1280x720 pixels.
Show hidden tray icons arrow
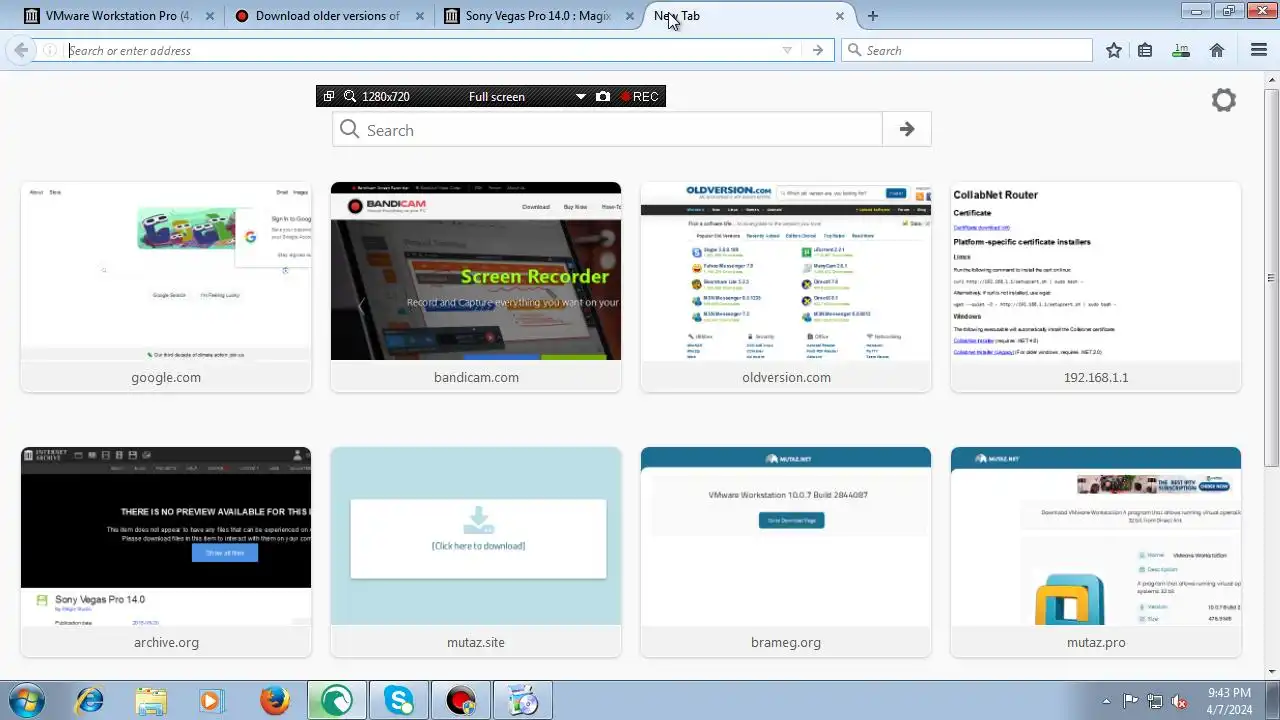1106,701
